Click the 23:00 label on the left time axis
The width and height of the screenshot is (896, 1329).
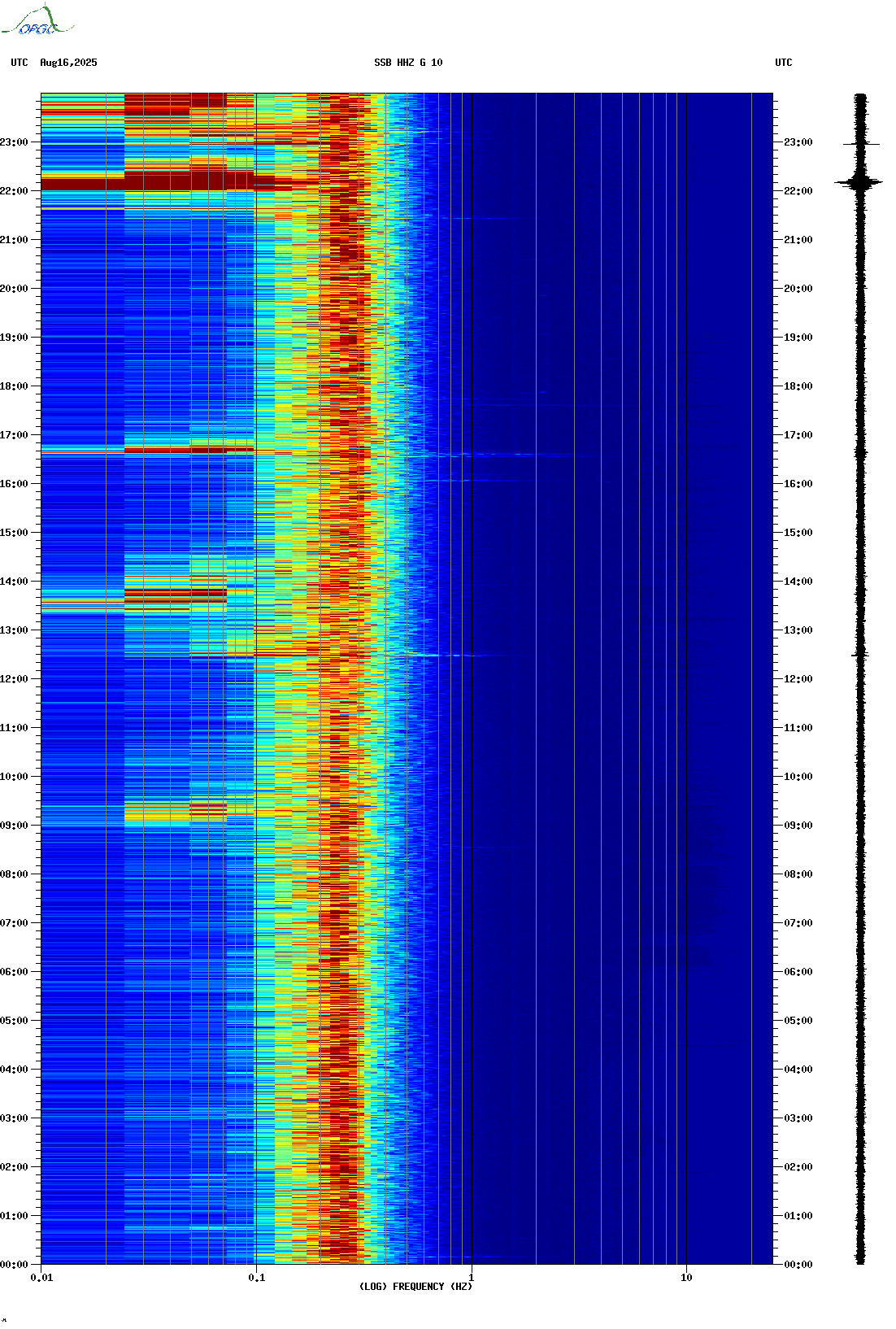pos(14,142)
